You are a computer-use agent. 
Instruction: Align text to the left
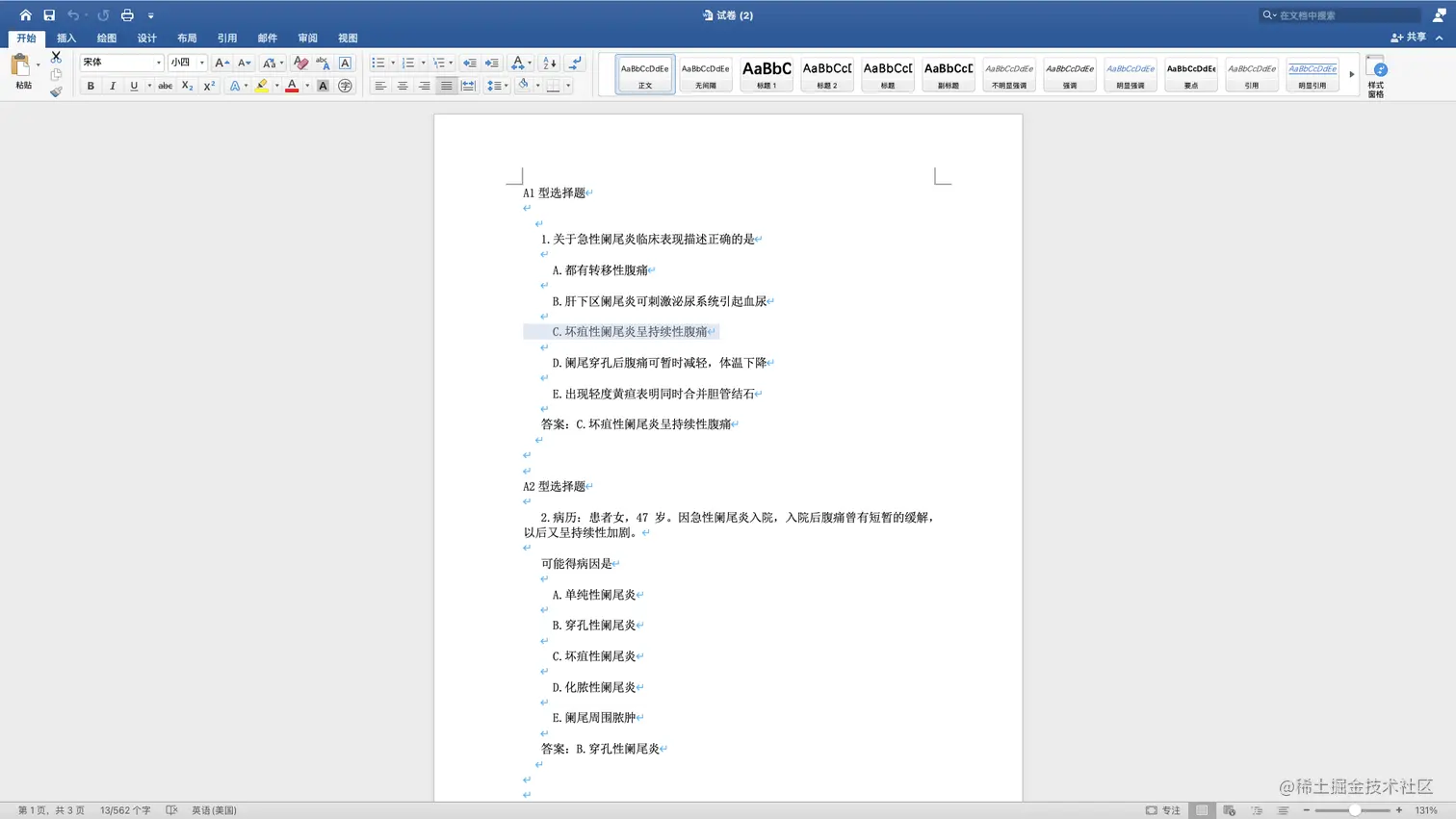pyautogui.click(x=380, y=86)
